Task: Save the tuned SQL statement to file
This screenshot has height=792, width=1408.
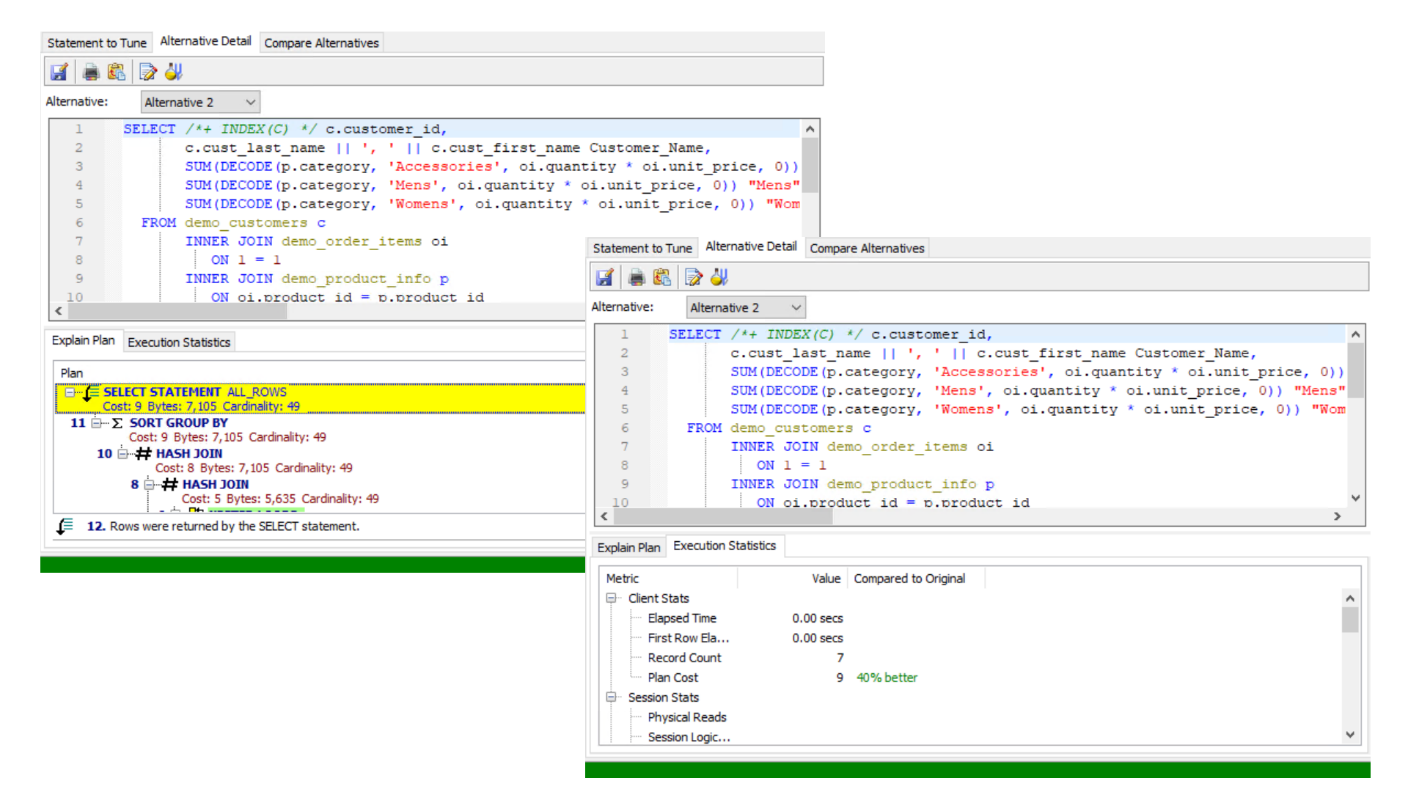Action: (x=604, y=277)
